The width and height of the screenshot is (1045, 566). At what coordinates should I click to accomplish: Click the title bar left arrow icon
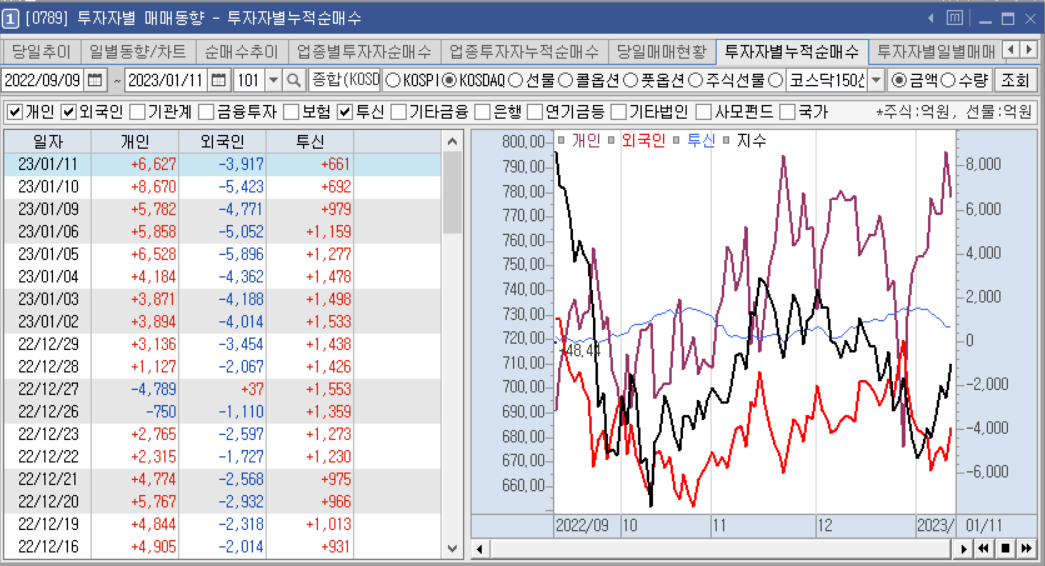tap(931, 19)
